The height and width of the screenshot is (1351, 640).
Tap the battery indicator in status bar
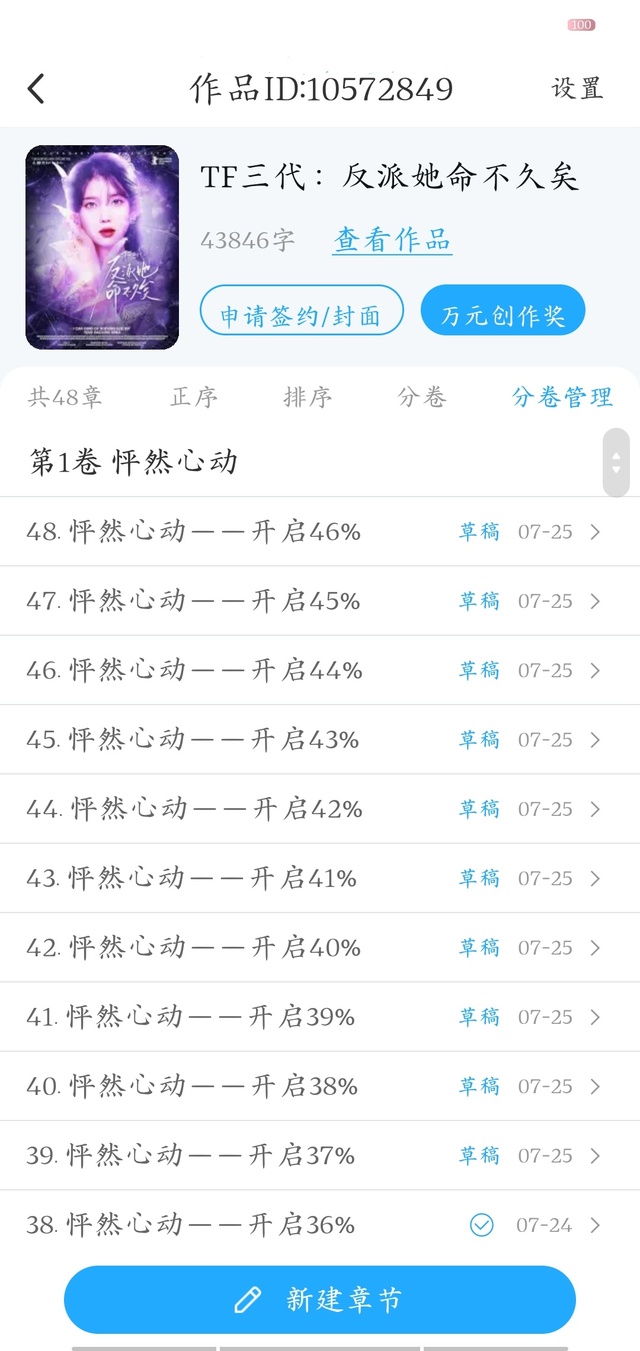[x=581, y=25]
